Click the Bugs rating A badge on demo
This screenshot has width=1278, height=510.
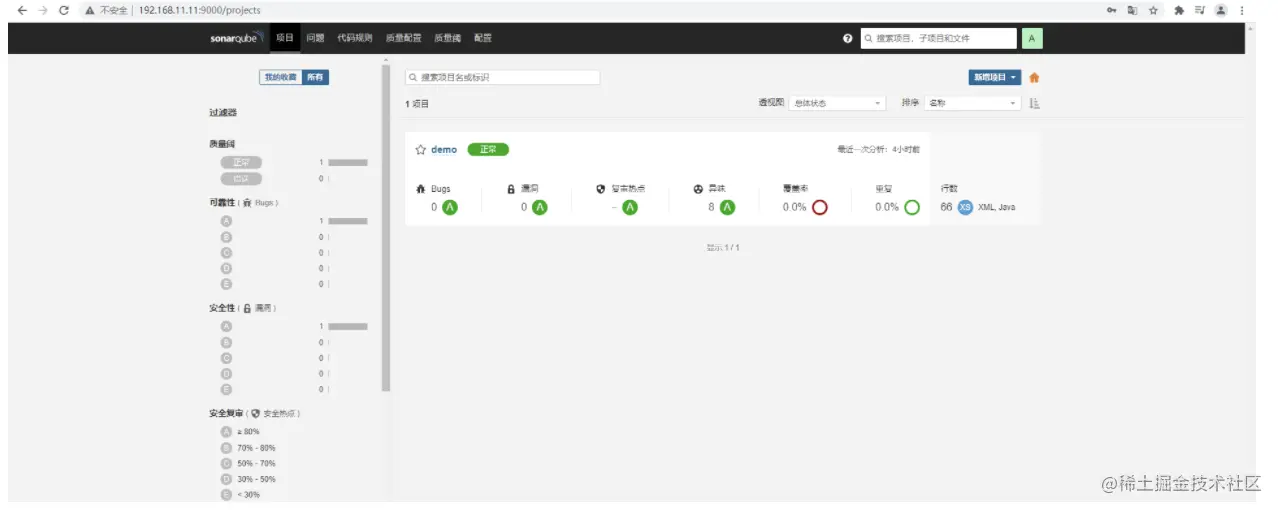450,207
